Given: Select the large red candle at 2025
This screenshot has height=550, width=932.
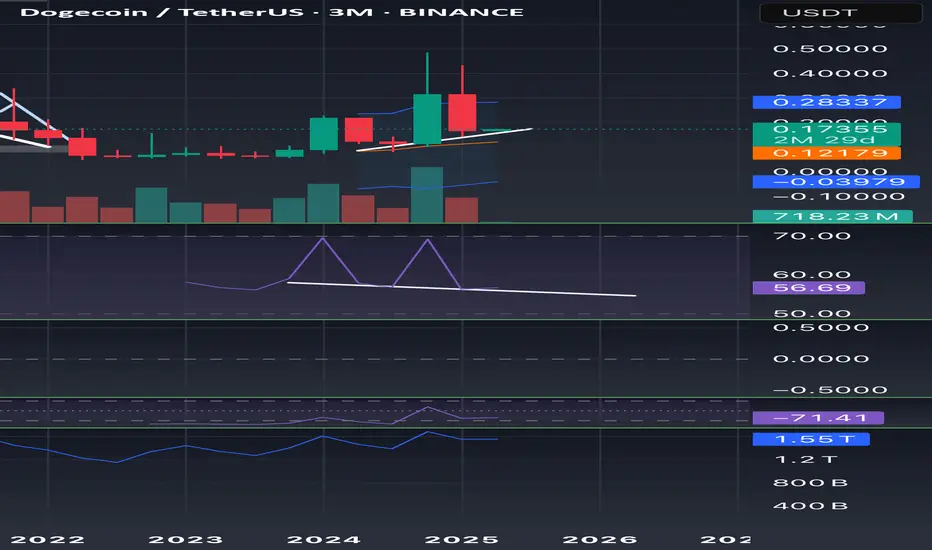Looking at the screenshot, I should tap(462, 112).
